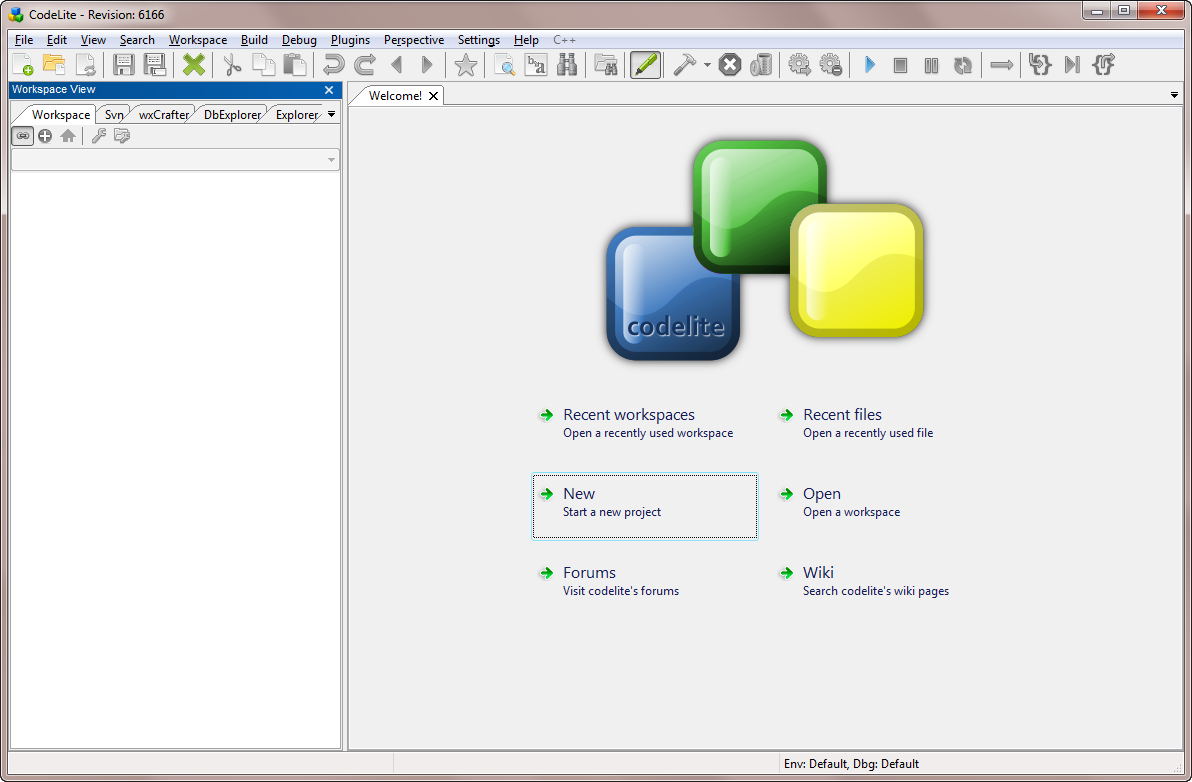Switch to the Svn tab
Image resolution: width=1192 pixels, height=782 pixels.
[114, 115]
